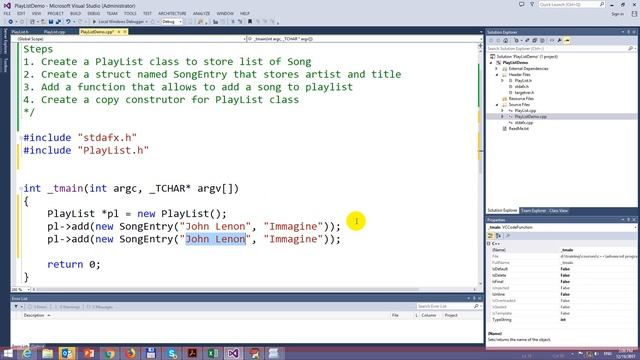
Task: Click Home icon in Solution Explorer
Action: click(x=506, y=40)
